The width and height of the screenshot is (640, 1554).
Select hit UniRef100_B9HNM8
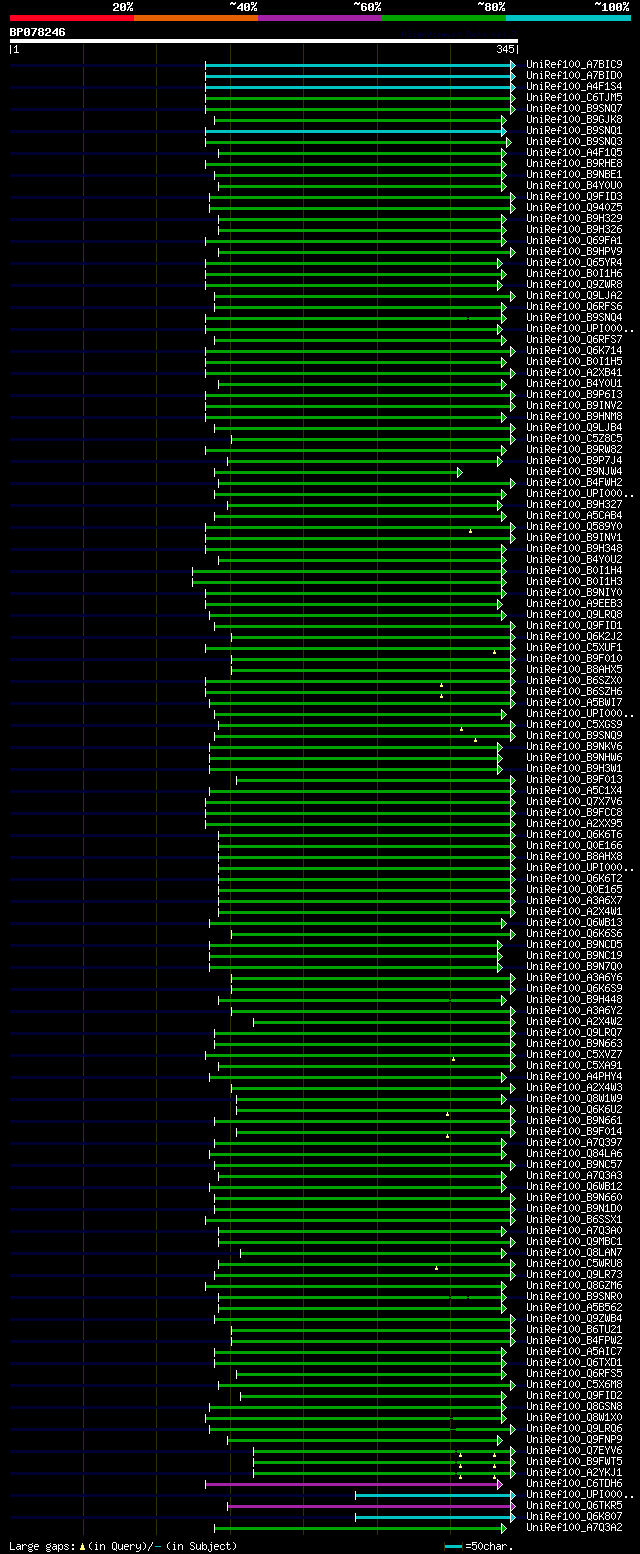pos(574,417)
